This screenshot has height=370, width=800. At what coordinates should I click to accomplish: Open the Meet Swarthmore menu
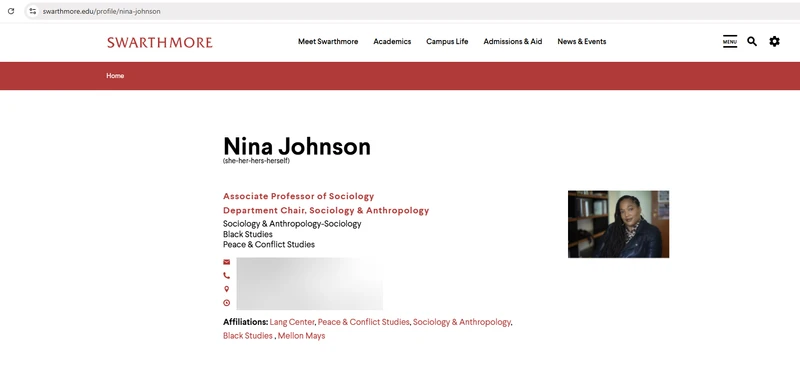click(x=328, y=42)
